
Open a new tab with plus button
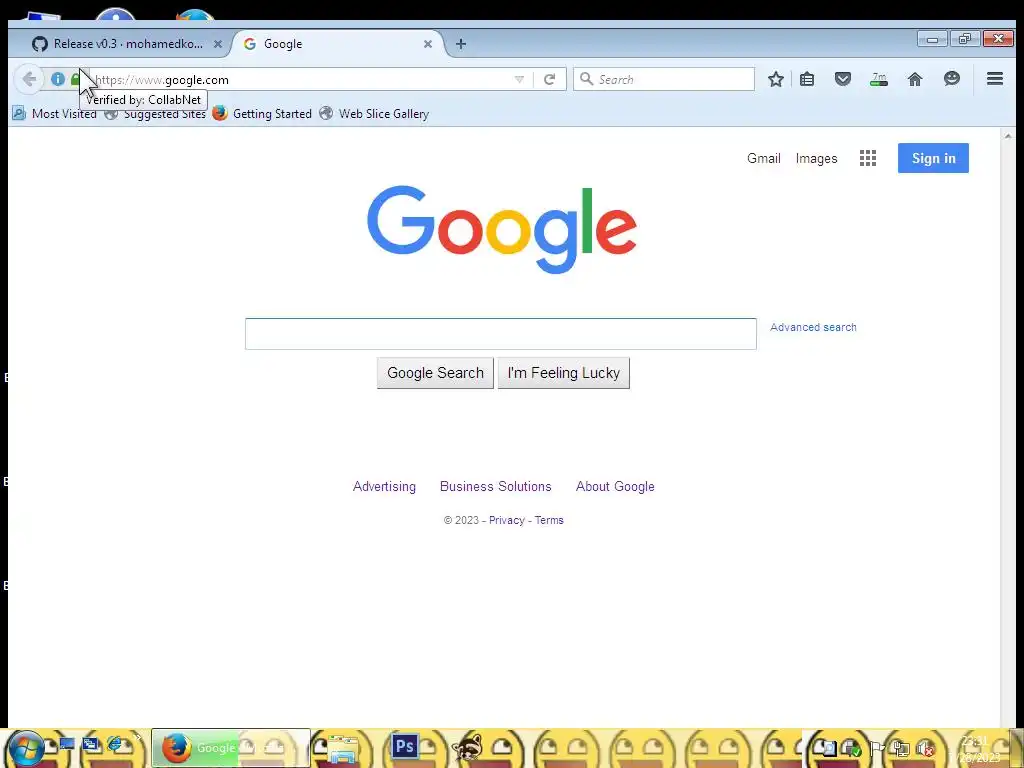pyautogui.click(x=461, y=44)
